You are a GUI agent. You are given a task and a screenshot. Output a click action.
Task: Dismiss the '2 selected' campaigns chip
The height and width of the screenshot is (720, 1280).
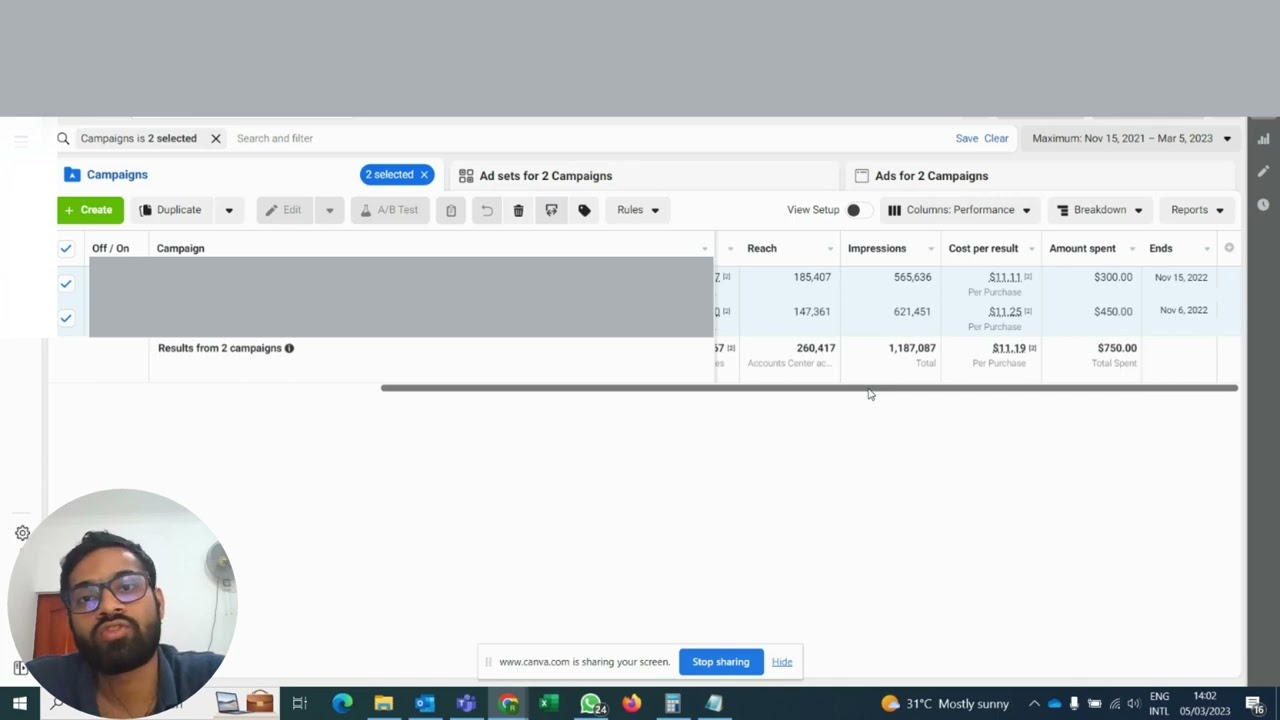point(424,175)
